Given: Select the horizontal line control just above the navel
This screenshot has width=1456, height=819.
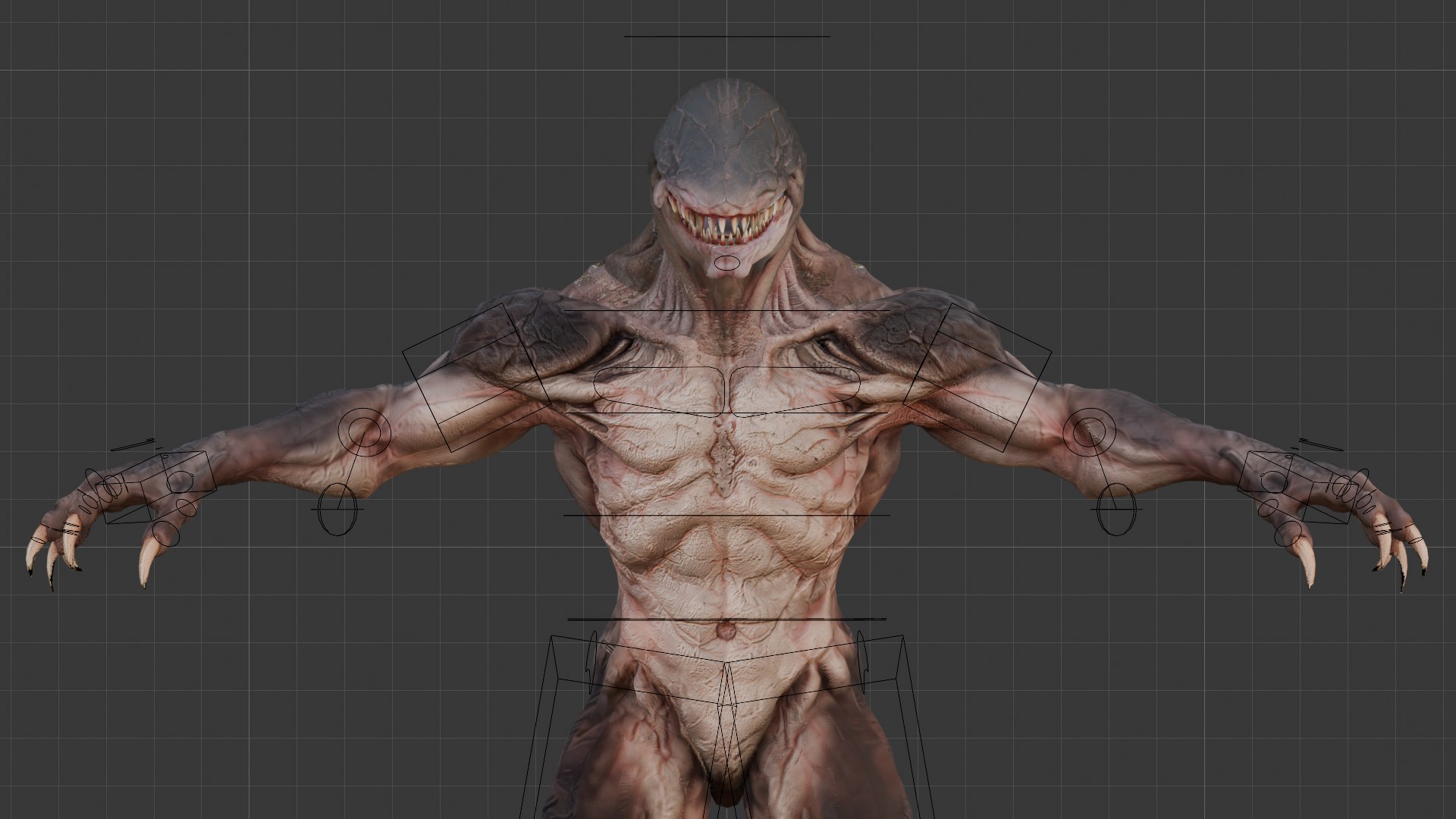Looking at the screenshot, I should 726,619.
